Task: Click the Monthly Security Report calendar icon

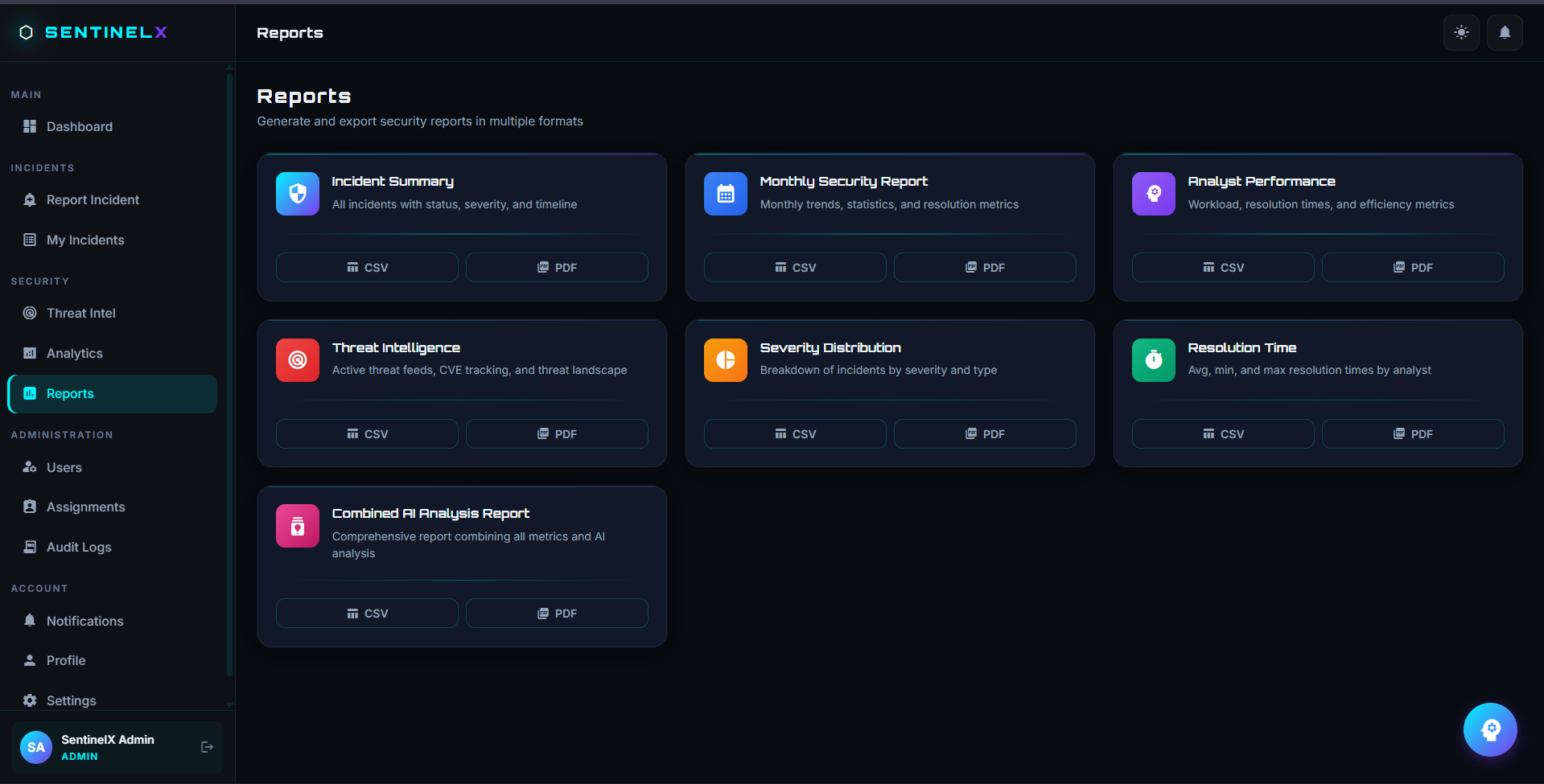Action: (726, 194)
